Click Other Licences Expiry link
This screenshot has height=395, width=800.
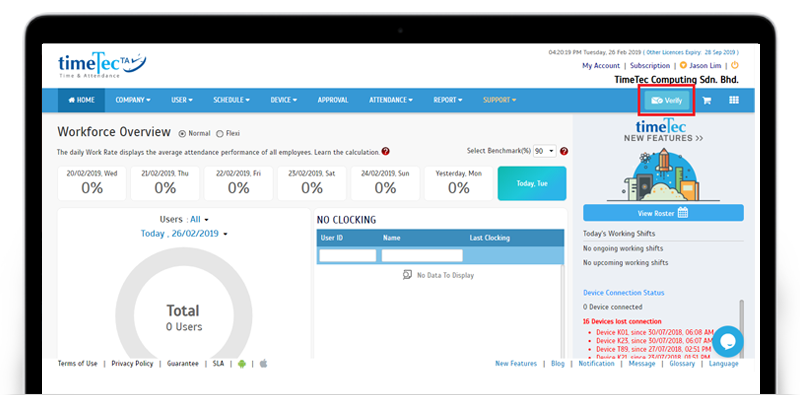(690, 53)
